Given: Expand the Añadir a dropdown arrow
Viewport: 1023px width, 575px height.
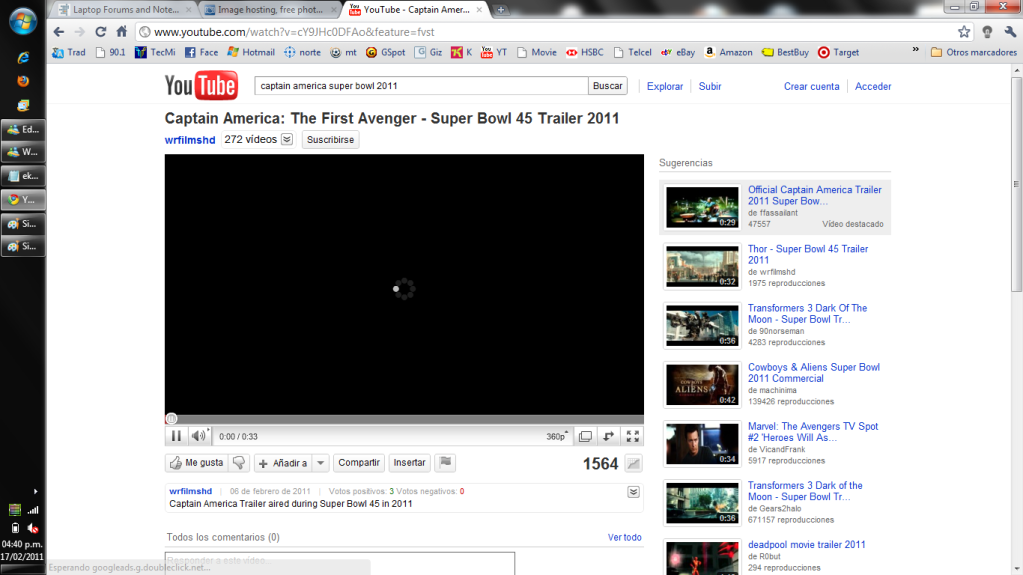Looking at the screenshot, I should click(x=320, y=463).
